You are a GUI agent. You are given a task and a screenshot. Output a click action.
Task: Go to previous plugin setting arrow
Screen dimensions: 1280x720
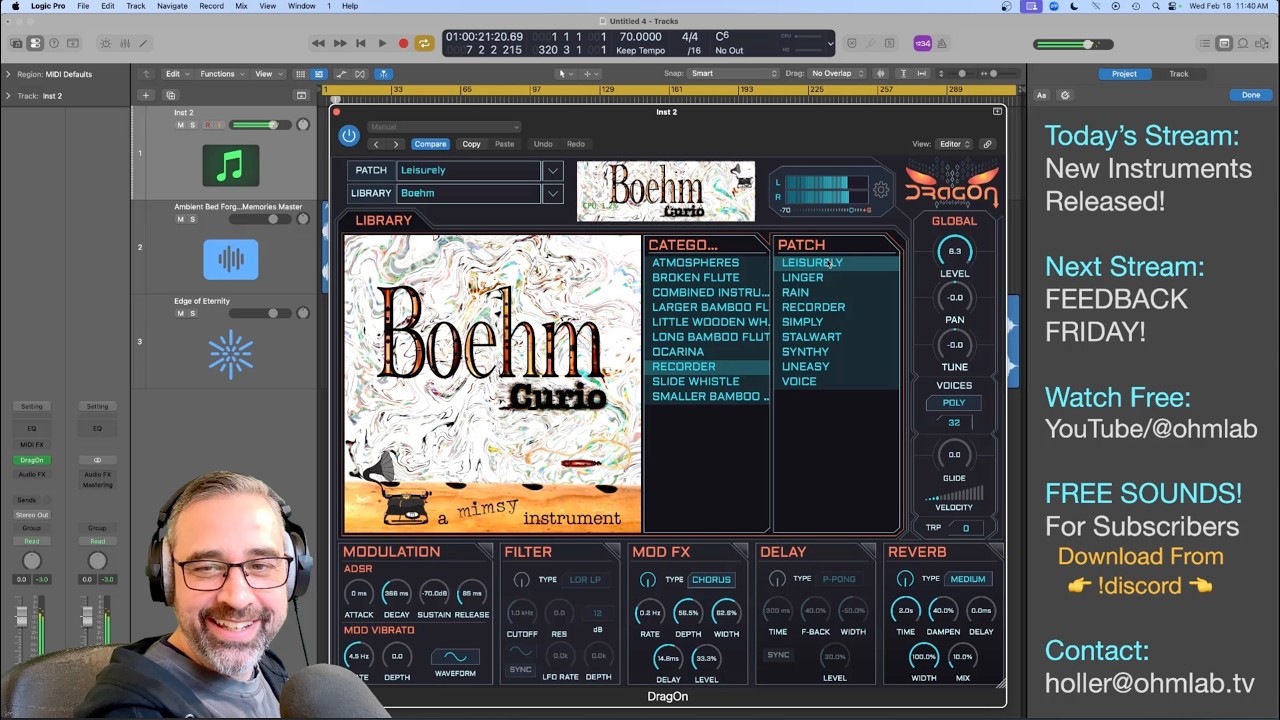click(x=376, y=144)
